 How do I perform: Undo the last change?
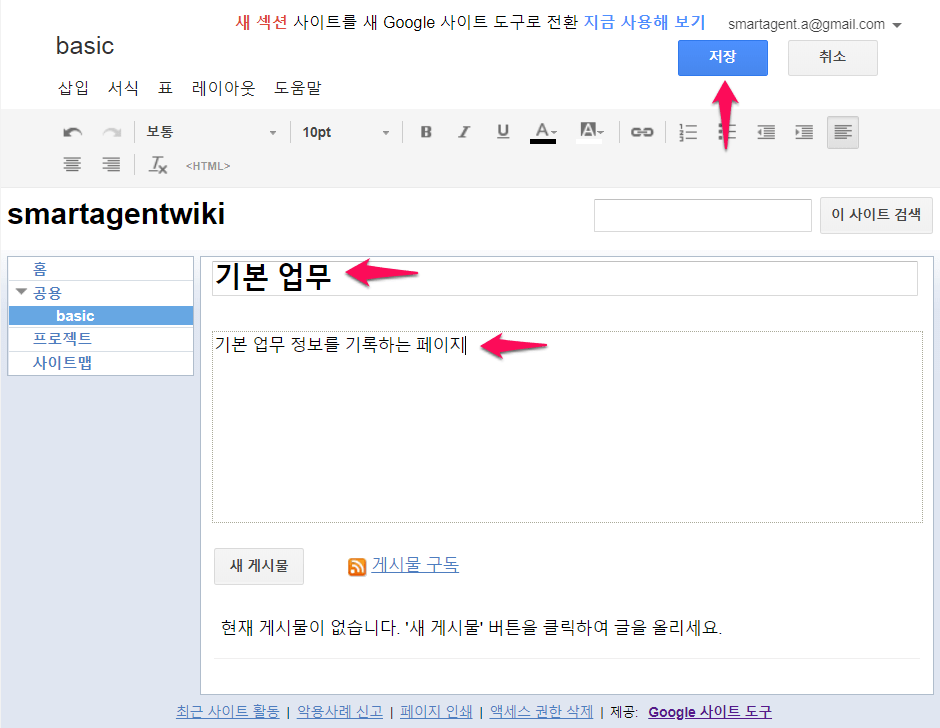pos(72,131)
